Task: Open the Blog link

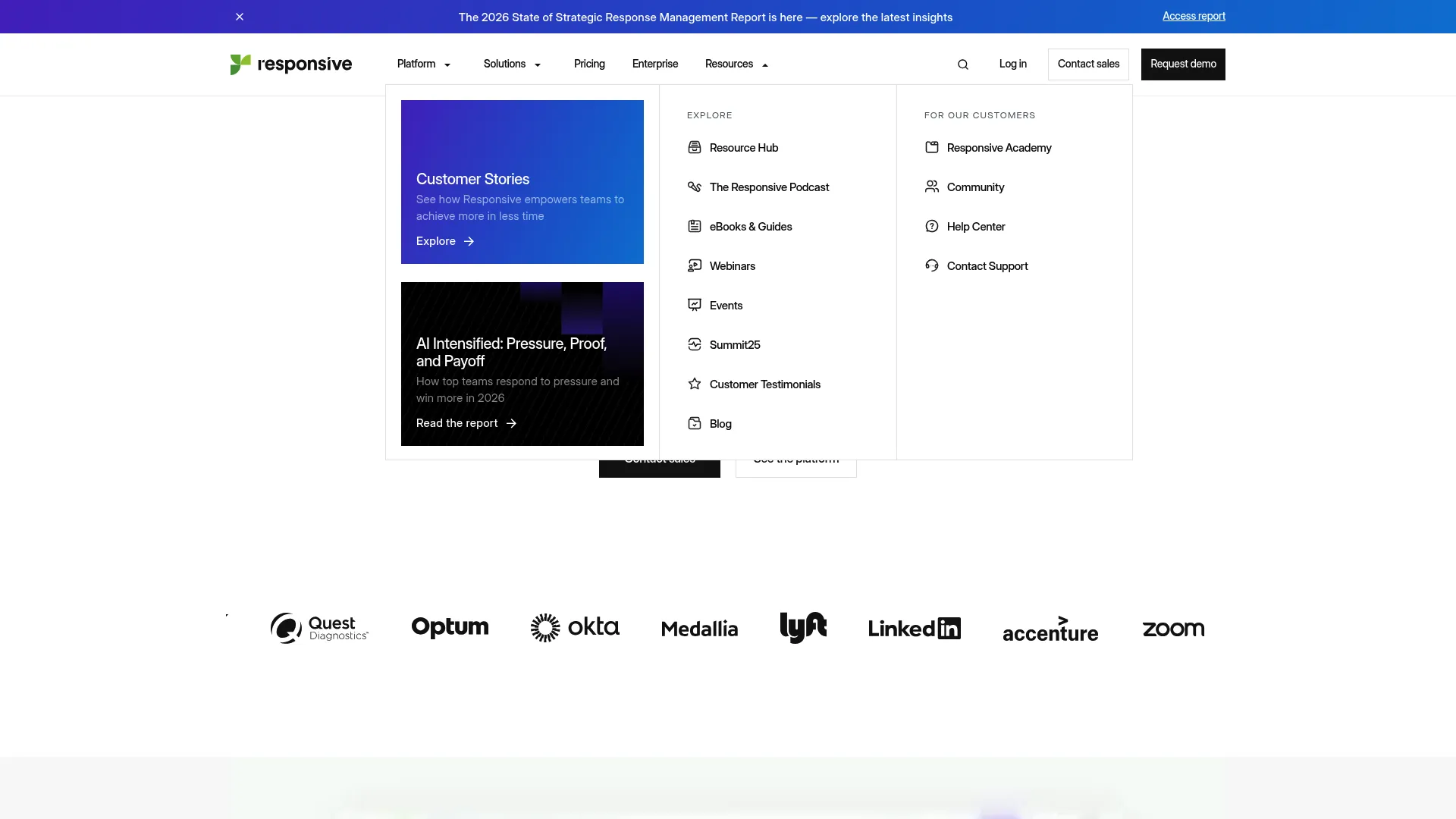Action: (720, 424)
